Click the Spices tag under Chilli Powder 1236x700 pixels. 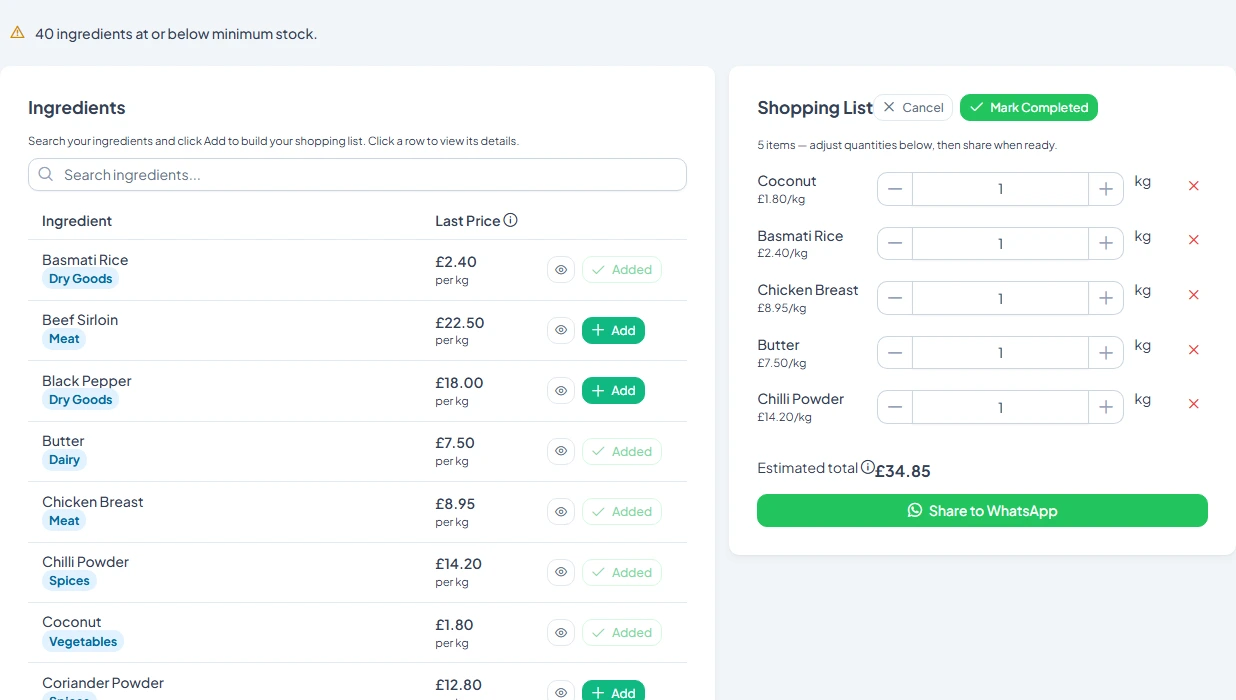point(69,581)
